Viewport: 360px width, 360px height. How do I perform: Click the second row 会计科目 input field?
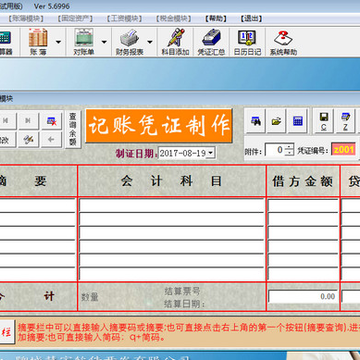[171, 219]
